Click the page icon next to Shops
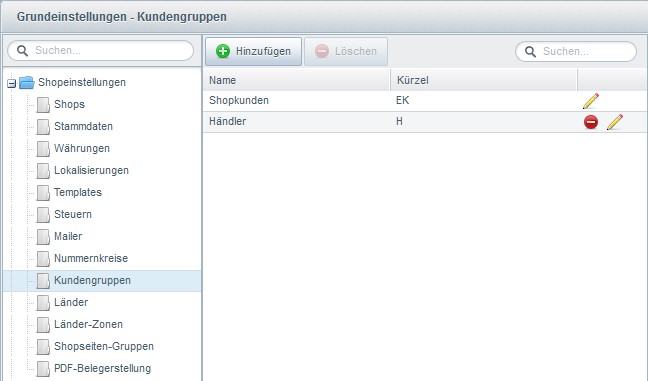 click(x=43, y=105)
